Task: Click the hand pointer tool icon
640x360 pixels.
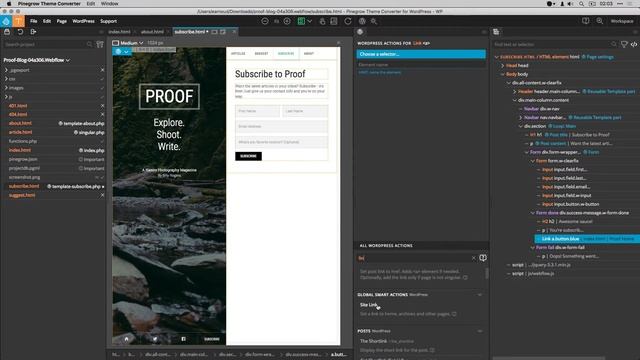Action: pos(322,21)
